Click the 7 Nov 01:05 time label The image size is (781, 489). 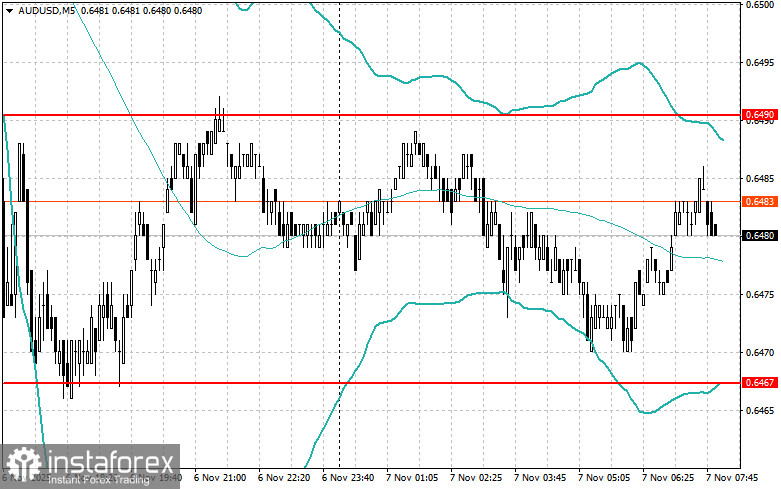(412, 478)
